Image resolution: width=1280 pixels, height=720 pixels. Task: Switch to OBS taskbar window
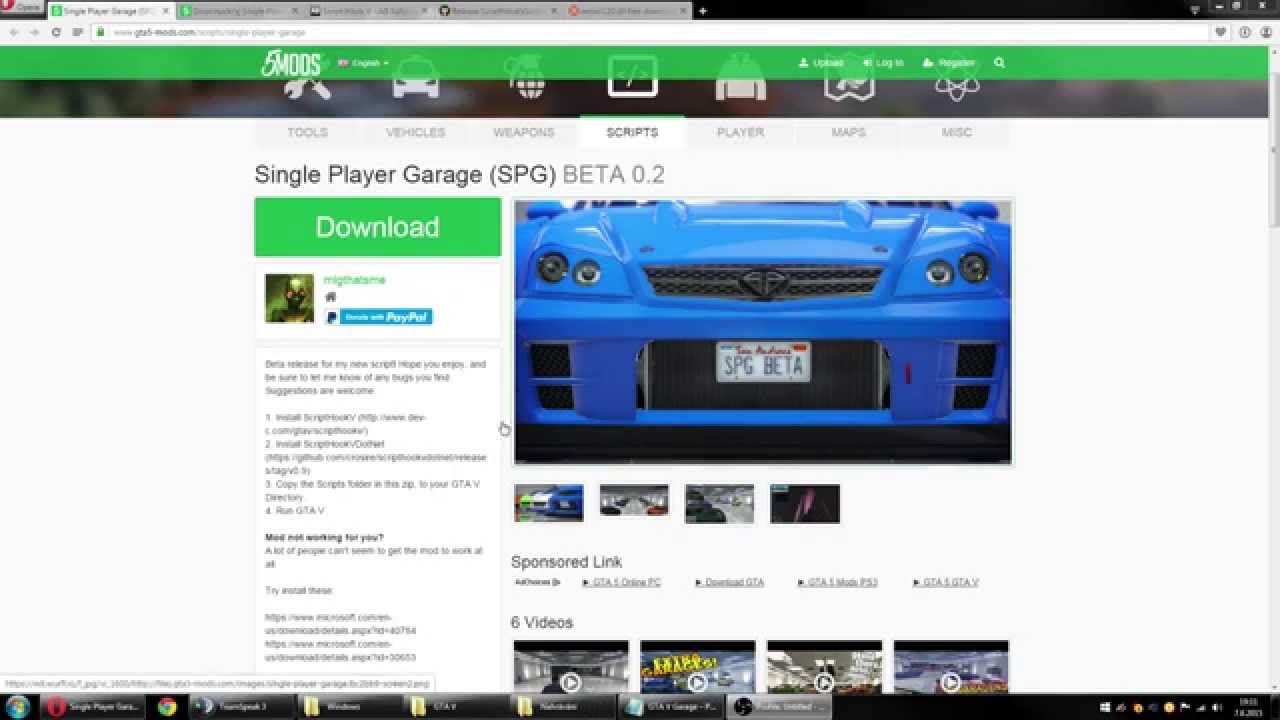pyautogui.click(x=778, y=706)
